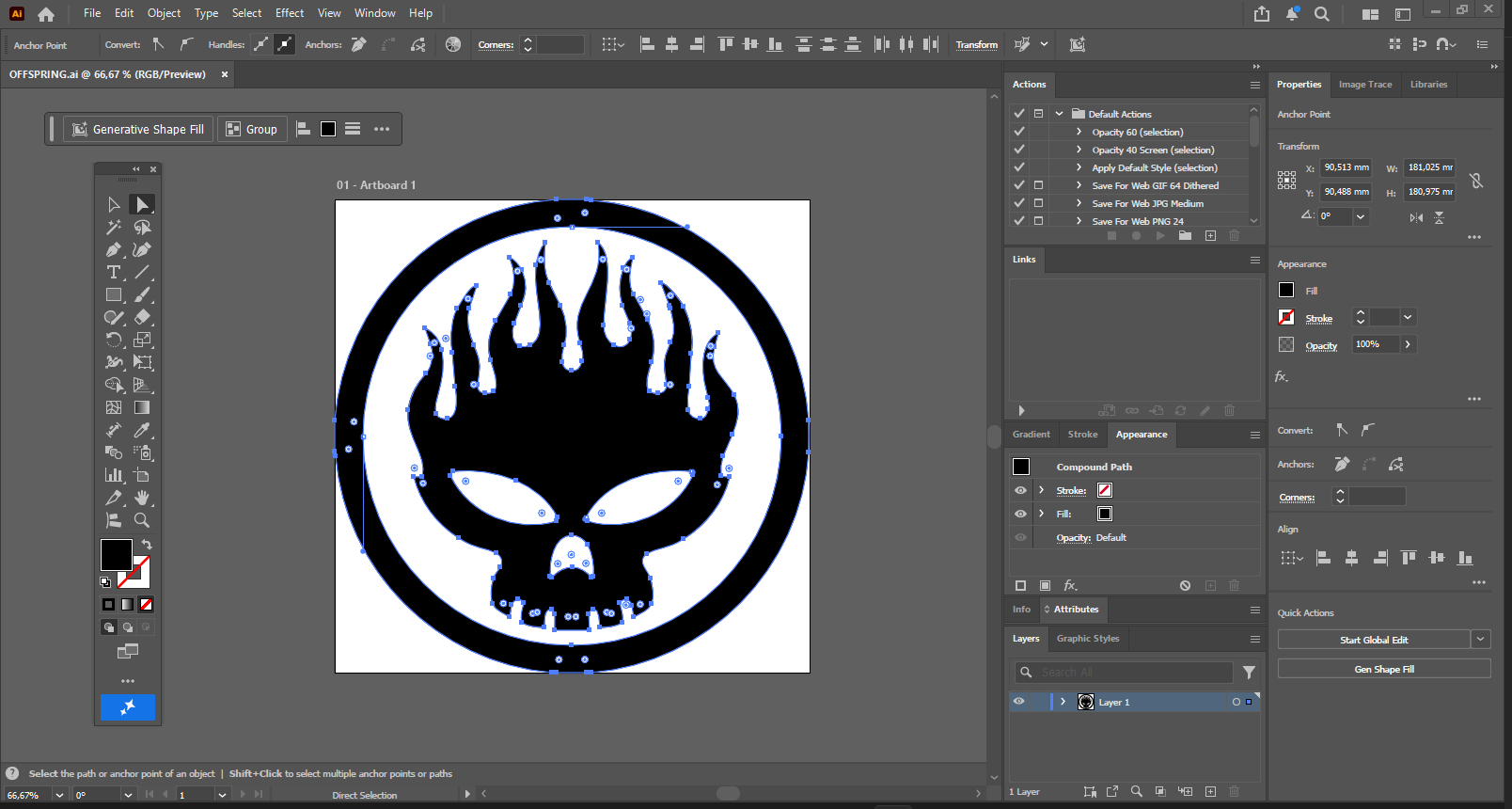Click the Home icon in top bar
The height and width of the screenshot is (809, 1512).
(46, 14)
